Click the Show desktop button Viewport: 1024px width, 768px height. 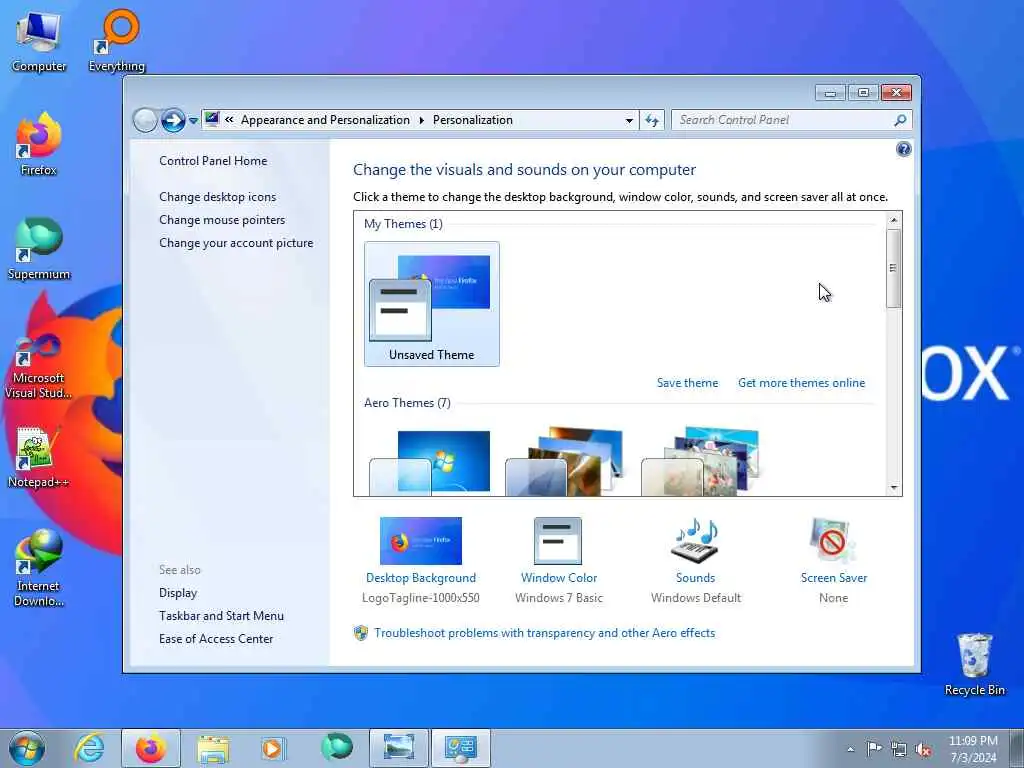[1017, 748]
